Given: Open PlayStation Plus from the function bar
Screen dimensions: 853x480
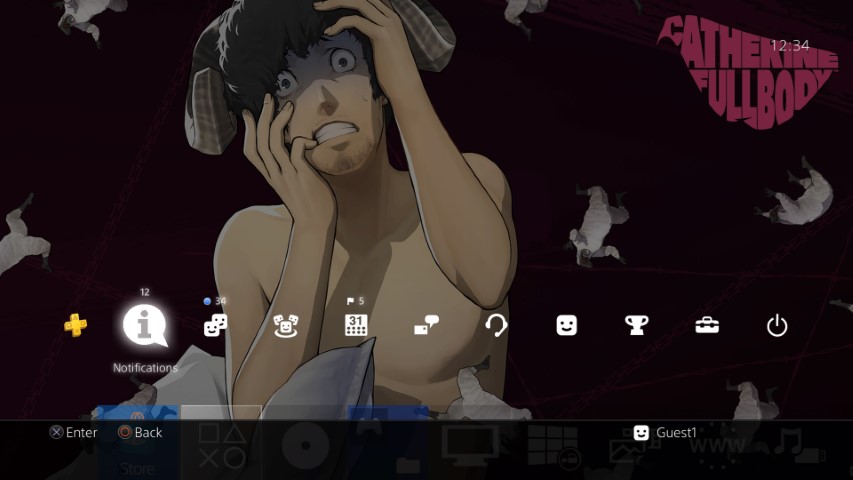Looking at the screenshot, I should click(x=76, y=325).
